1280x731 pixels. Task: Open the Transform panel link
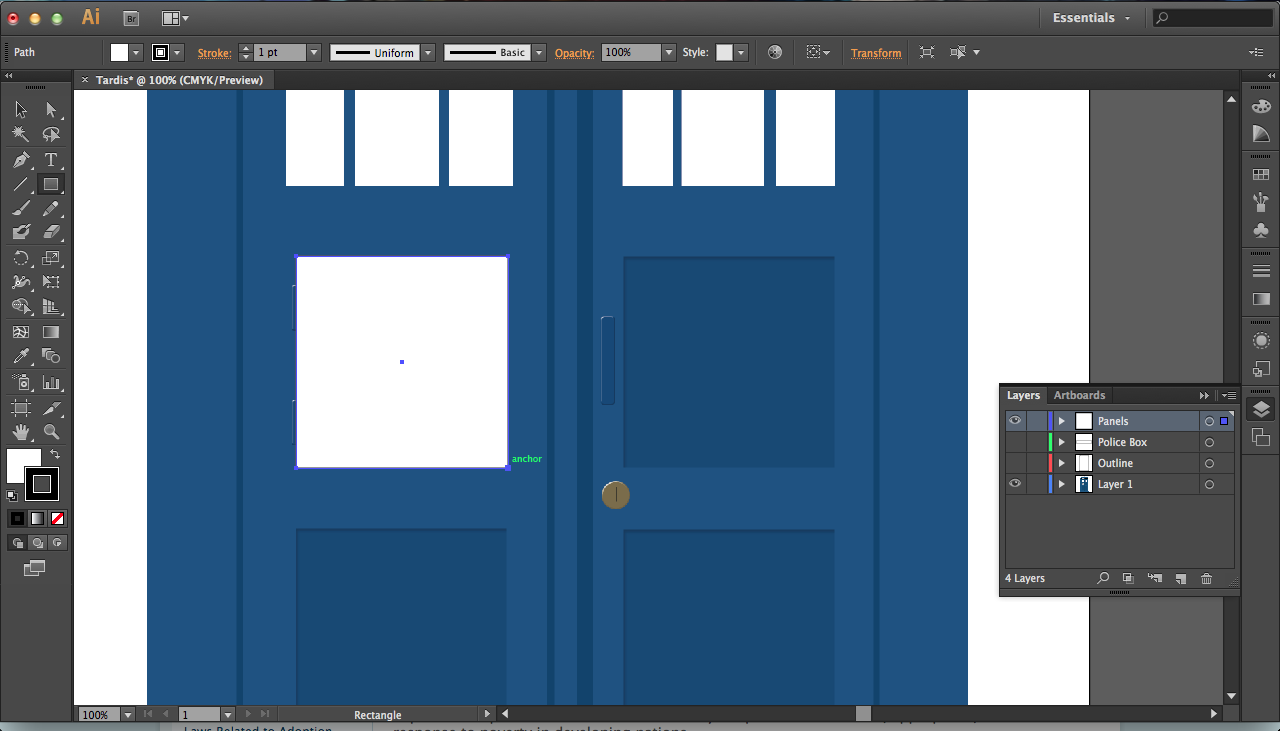coord(876,53)
